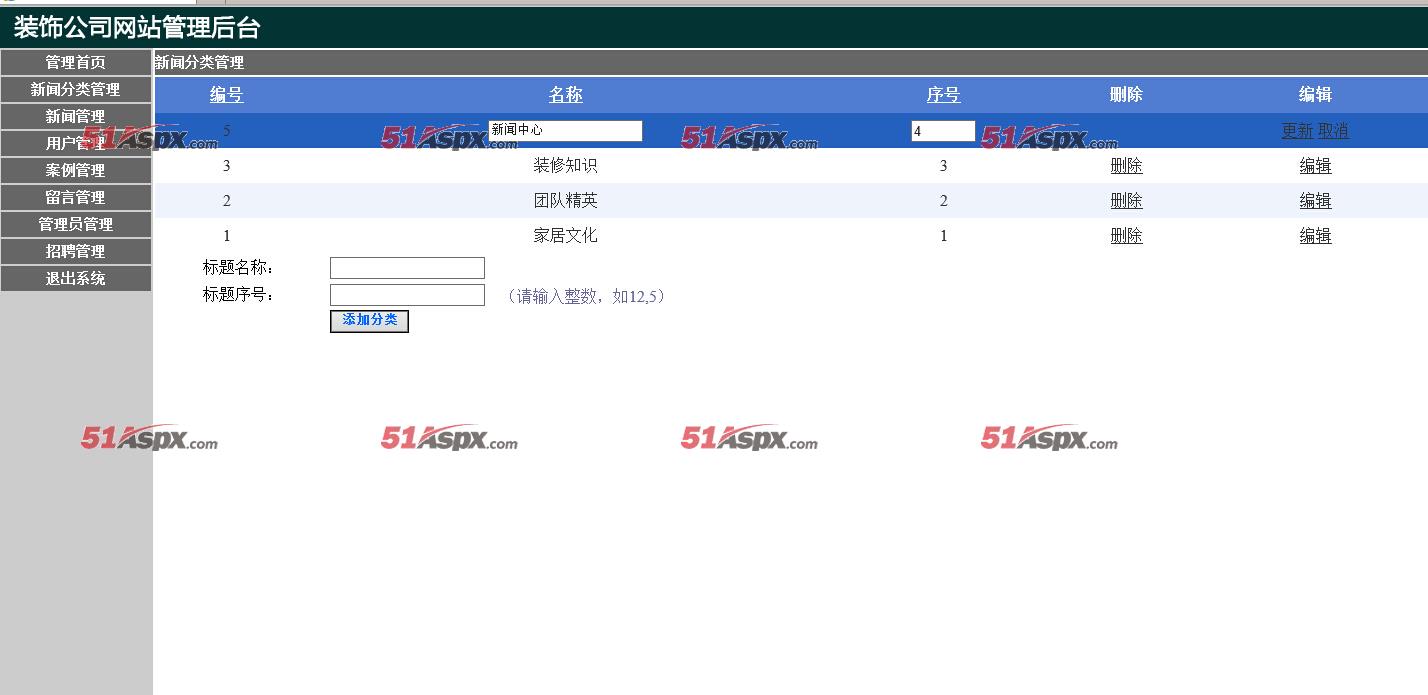1428x695 pixels.
Task: Sort table by 序号 column header
Action: (943, 95)
